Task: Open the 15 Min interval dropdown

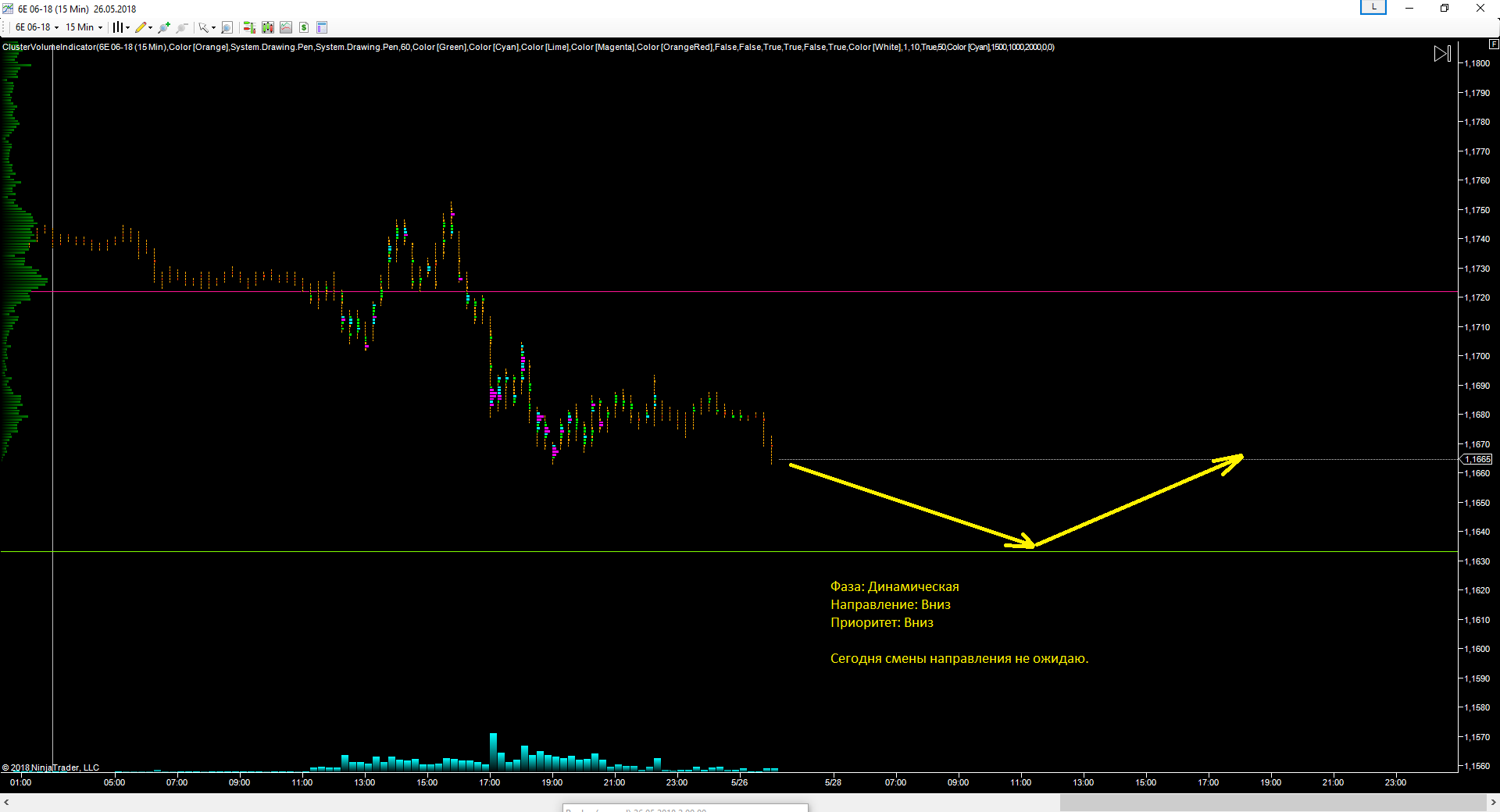Action: pos(84,27)
